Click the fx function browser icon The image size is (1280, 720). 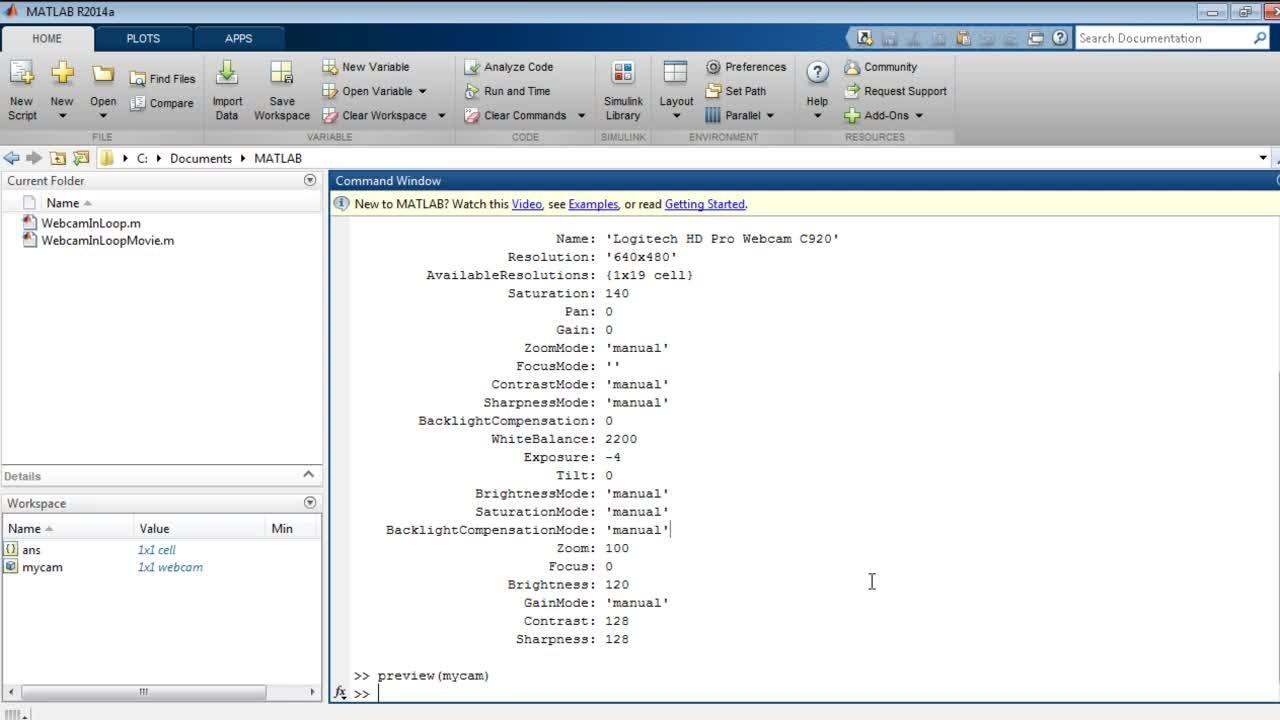(x=340, y=693)
